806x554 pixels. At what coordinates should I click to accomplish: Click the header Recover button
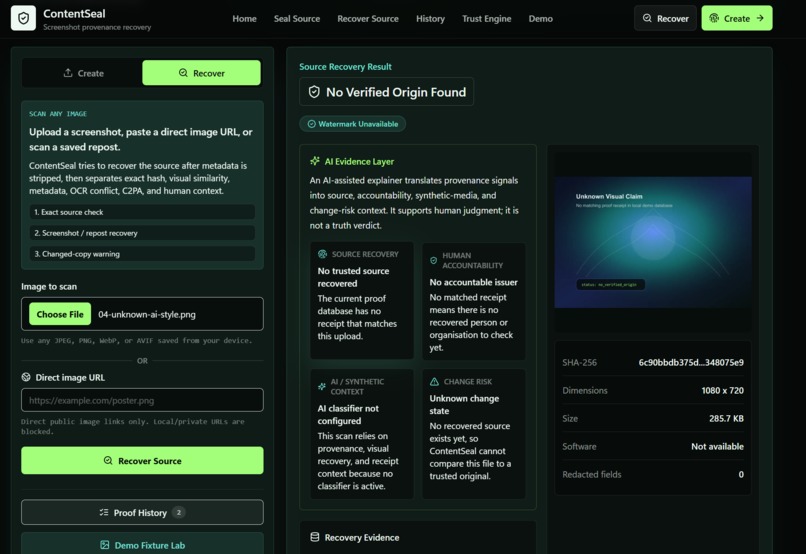665,19
